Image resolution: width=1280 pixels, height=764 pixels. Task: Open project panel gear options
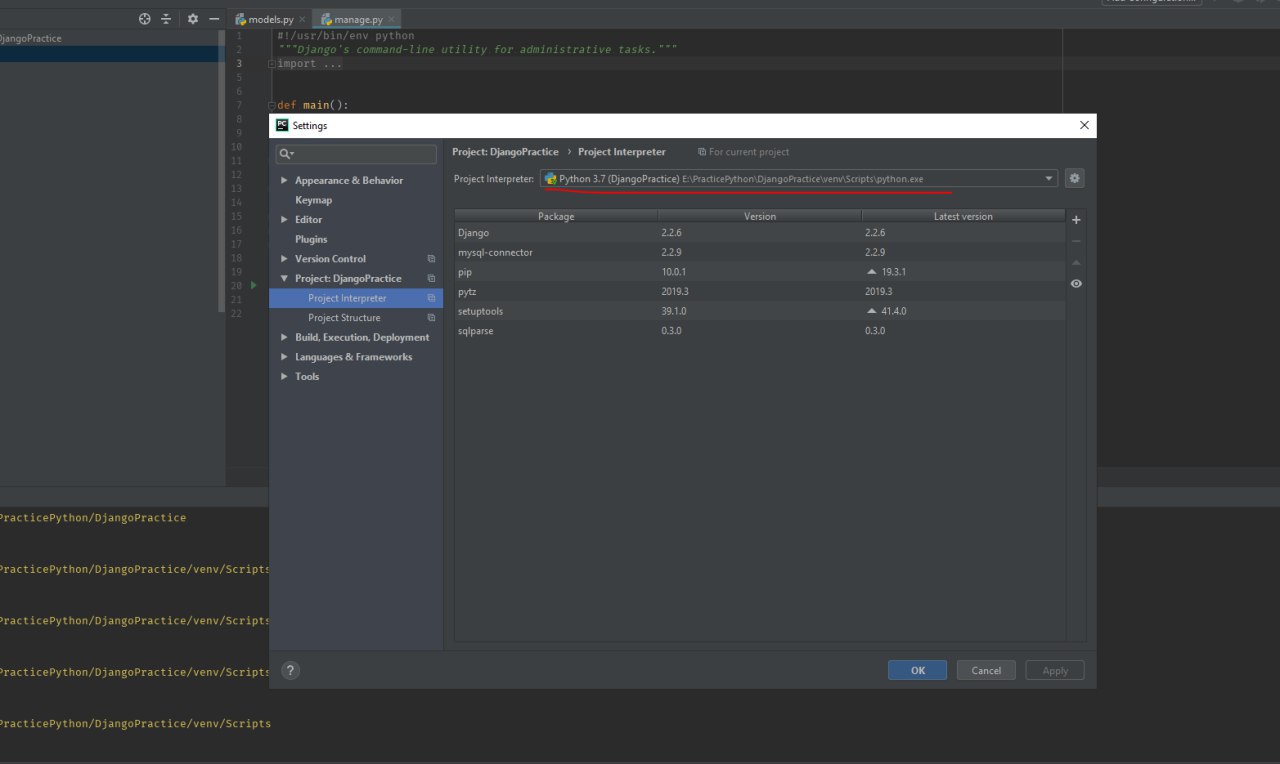point(193,19)
